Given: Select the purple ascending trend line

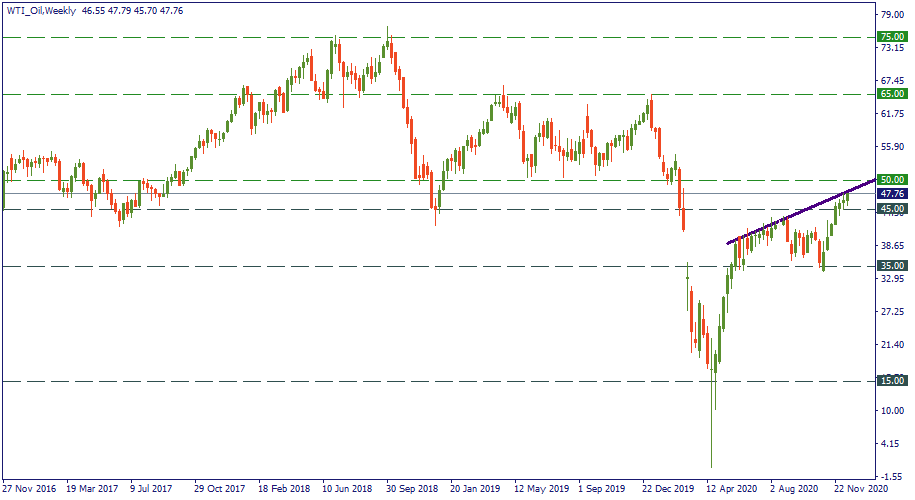Looking at the screenshot, I should [x=800, y=213].
